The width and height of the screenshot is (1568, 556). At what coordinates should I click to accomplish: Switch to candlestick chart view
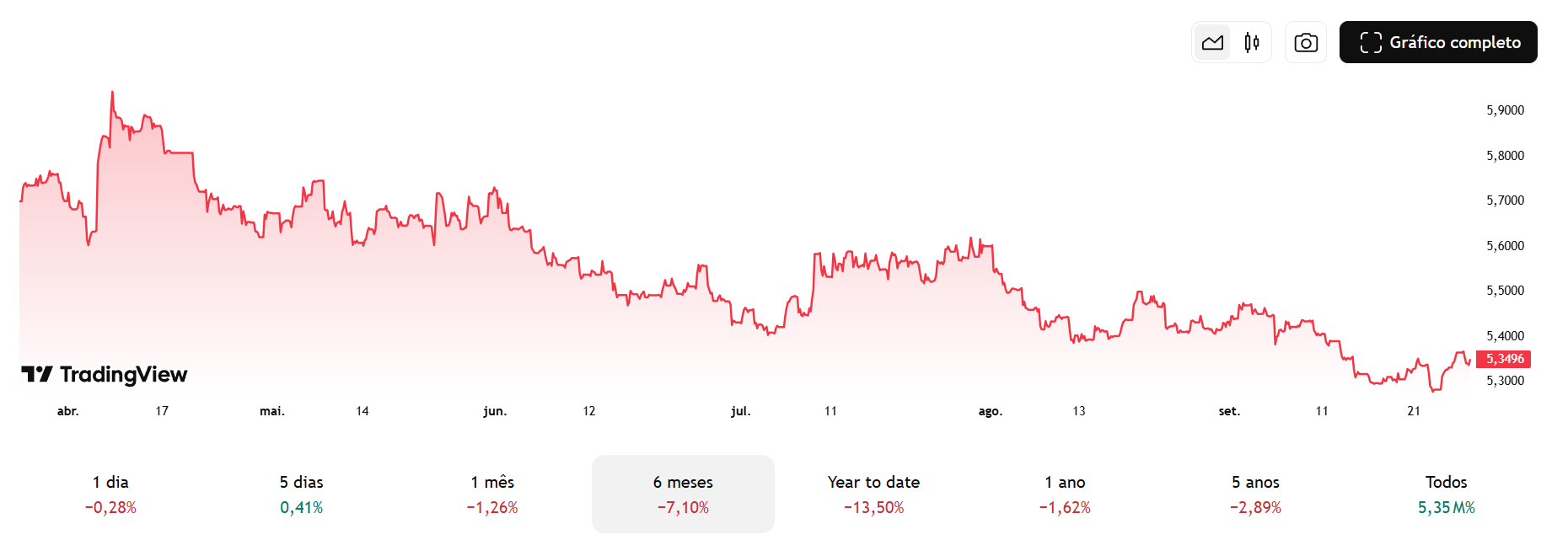1252,42
